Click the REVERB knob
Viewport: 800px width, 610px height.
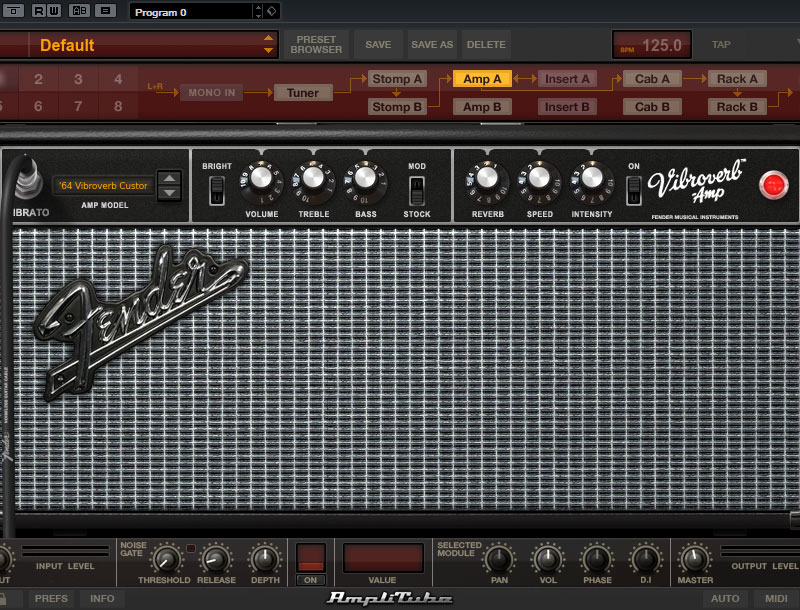pos(487,178)
